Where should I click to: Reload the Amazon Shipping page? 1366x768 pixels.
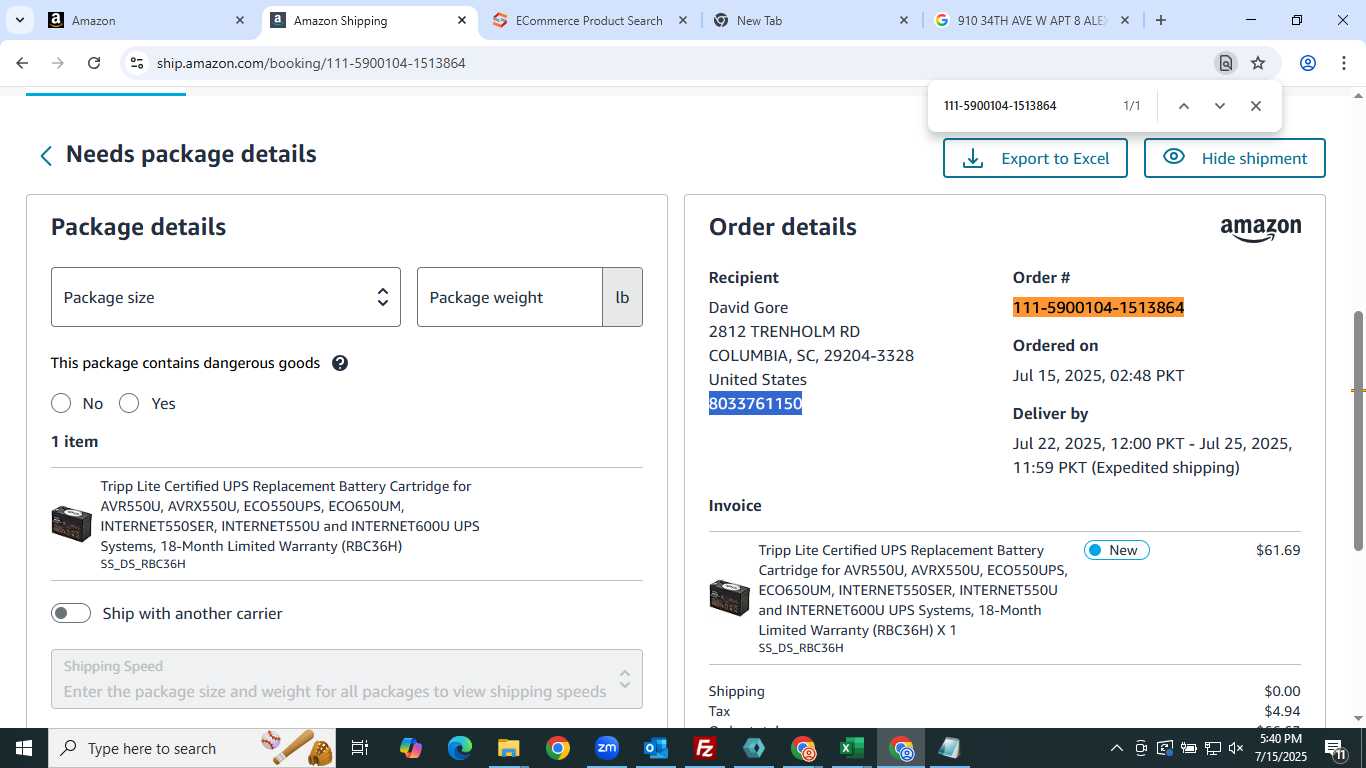click(x=94, y=63)
